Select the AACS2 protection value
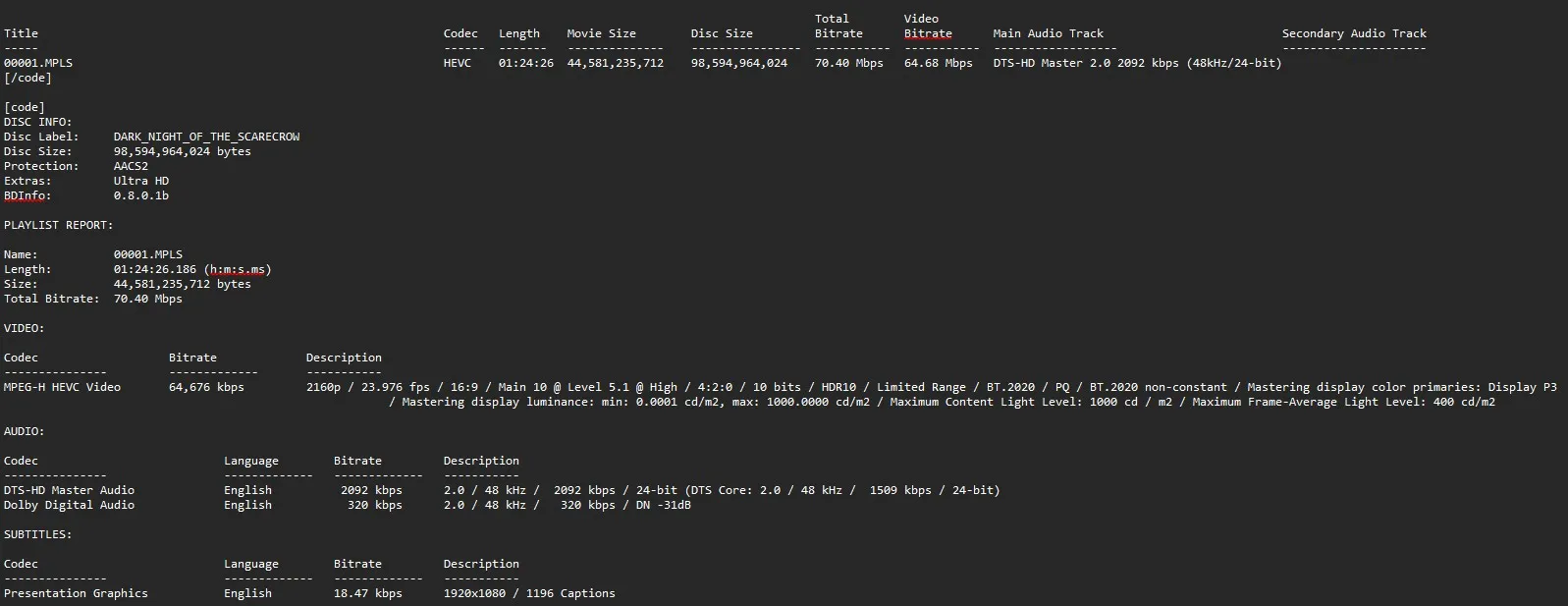The width and height of the screenshot is (1568, 606). [131, 166]
